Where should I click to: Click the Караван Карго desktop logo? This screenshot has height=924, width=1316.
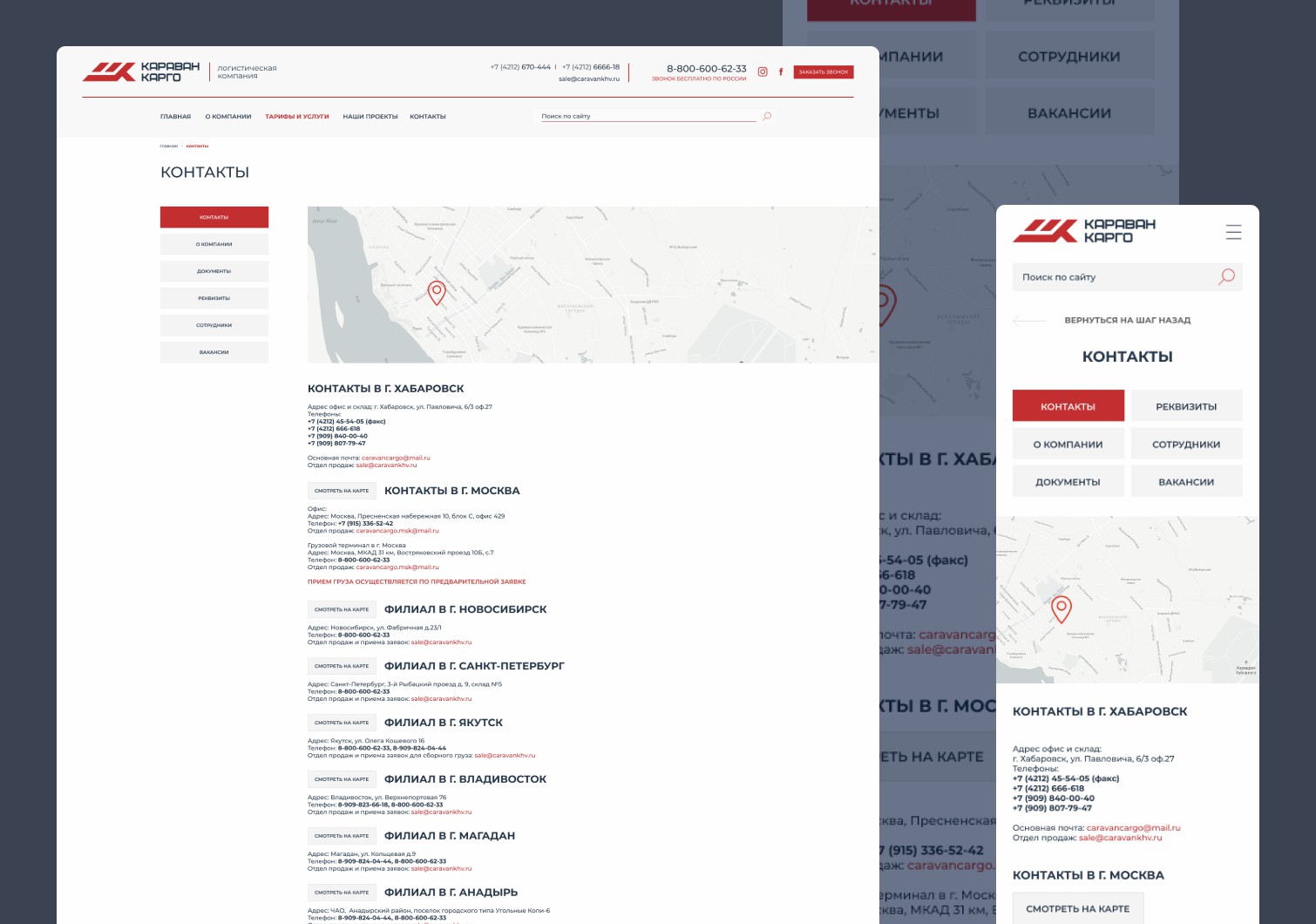point(141,71)
